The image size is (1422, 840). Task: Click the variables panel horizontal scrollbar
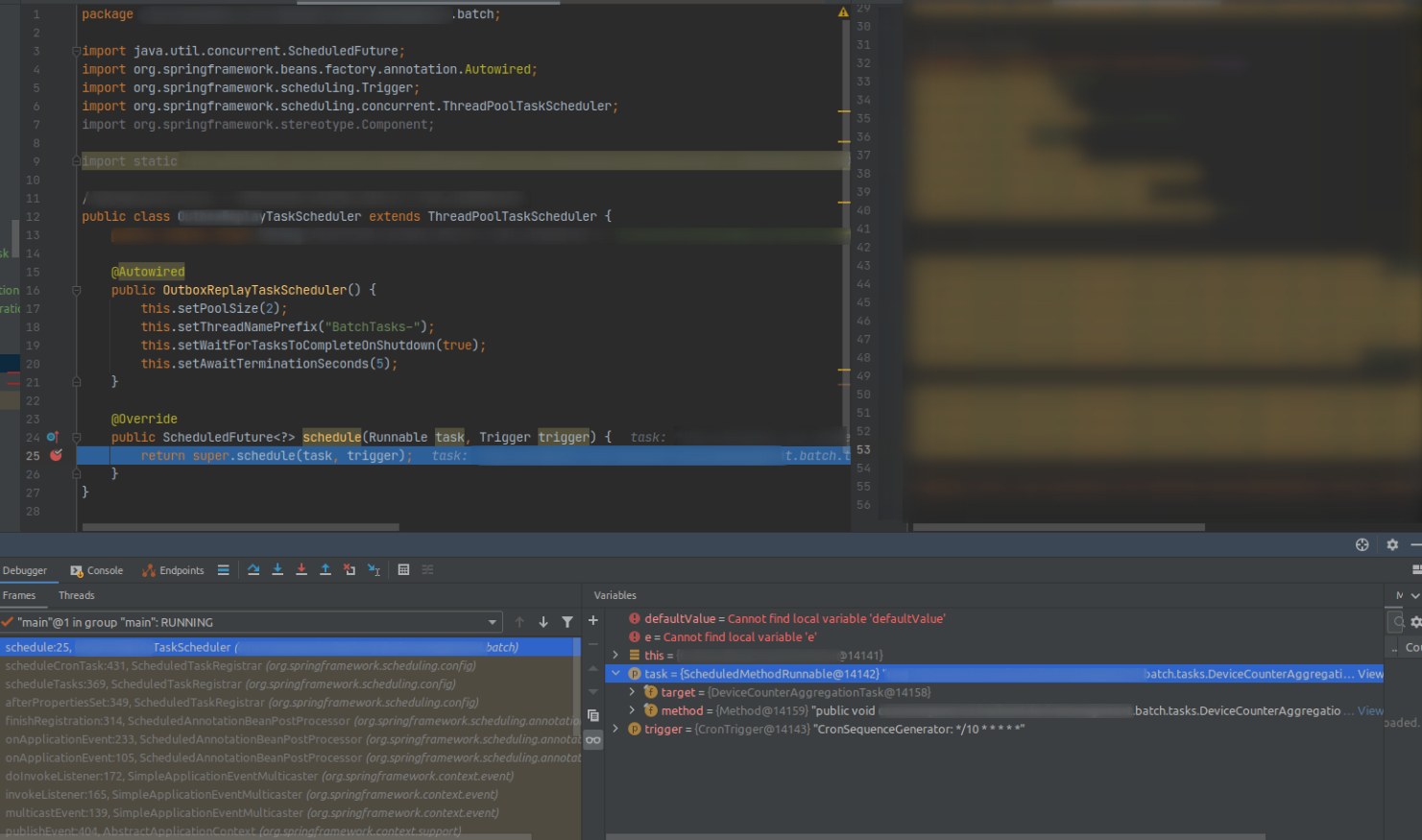936,836
